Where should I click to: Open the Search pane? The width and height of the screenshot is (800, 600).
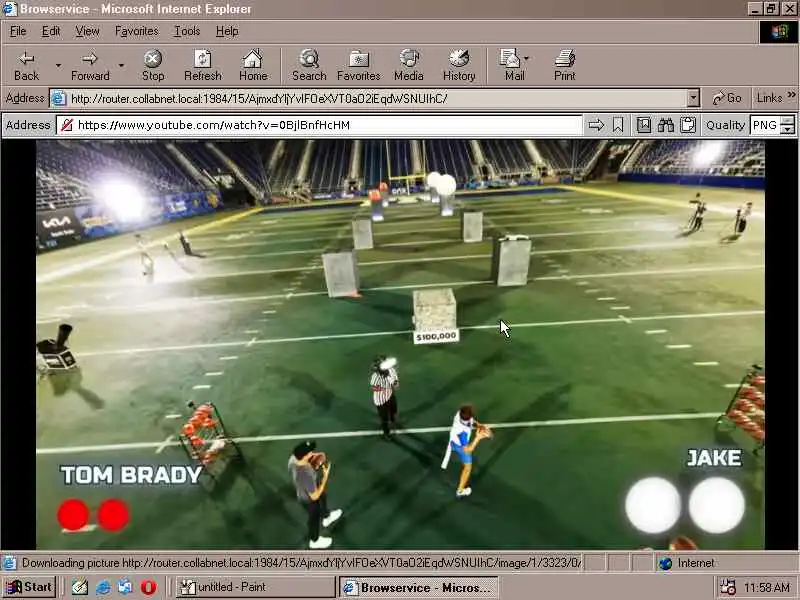click(x=309, y=66)
